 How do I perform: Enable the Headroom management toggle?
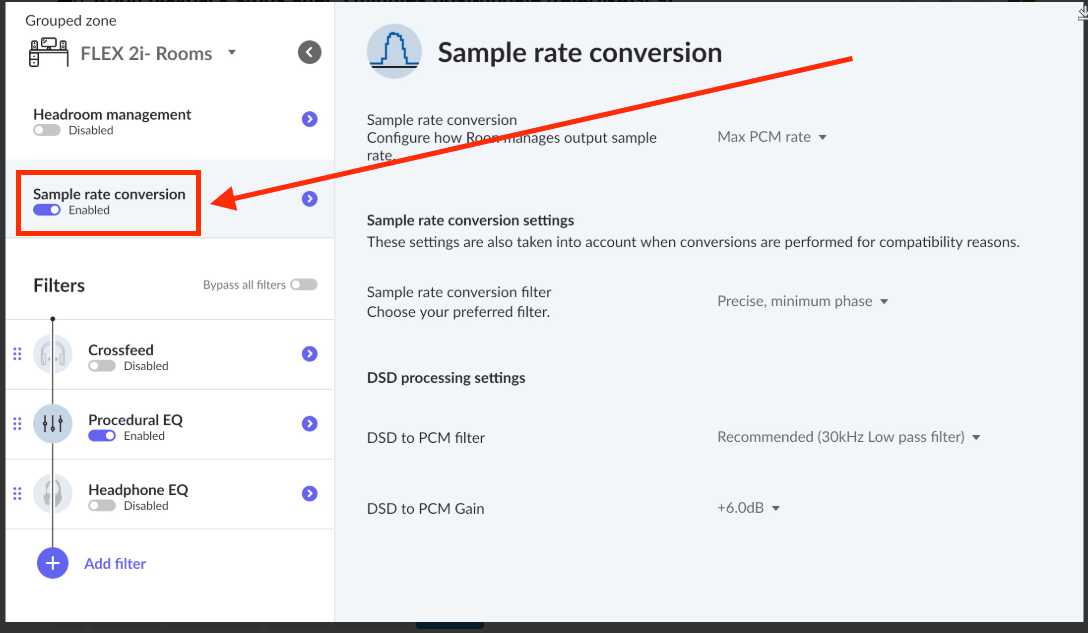point(47,130)
